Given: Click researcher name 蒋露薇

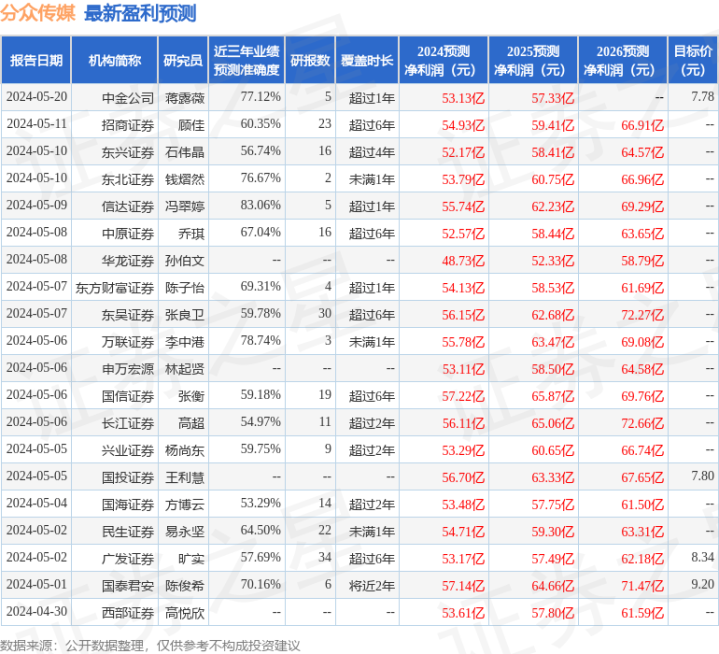Looking at the screenshot, I should [184, 98].
